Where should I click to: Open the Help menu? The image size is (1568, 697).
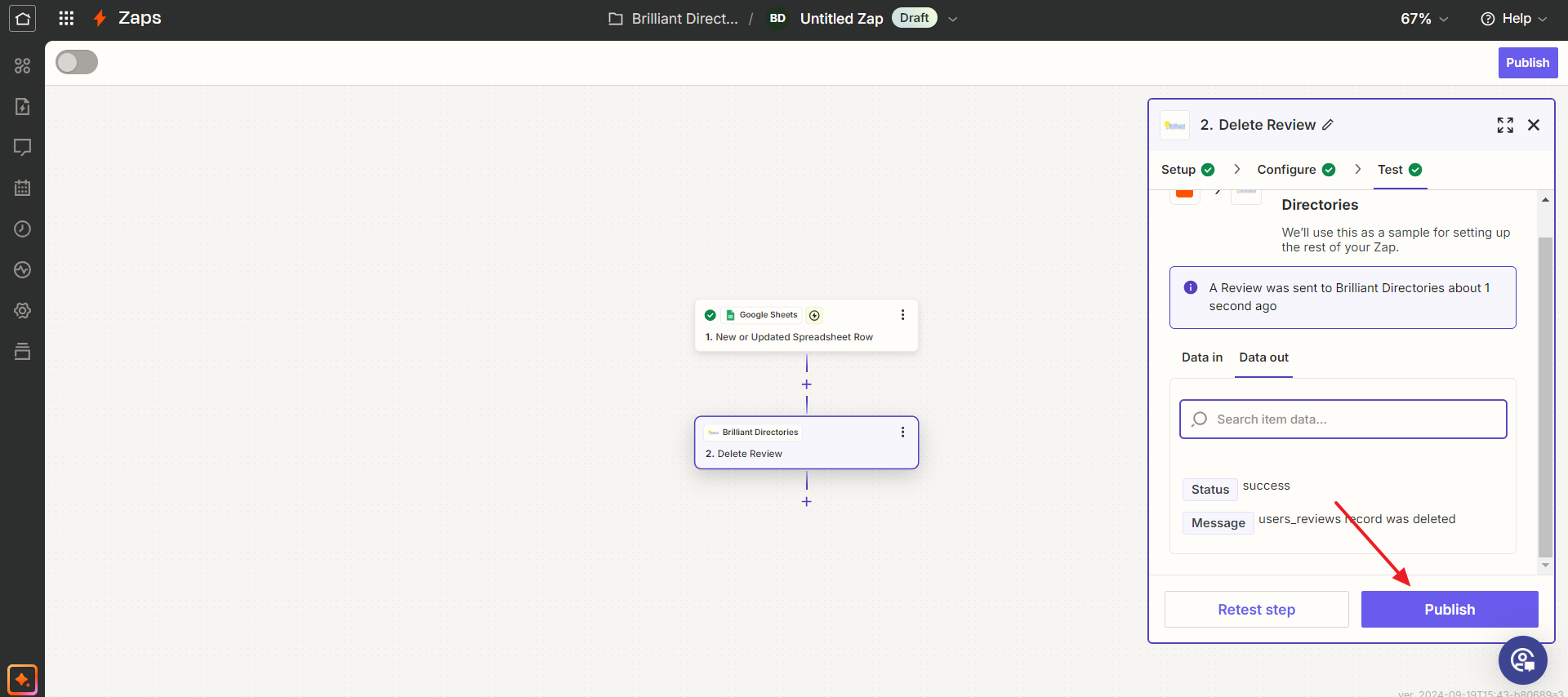coord(1513,19)
